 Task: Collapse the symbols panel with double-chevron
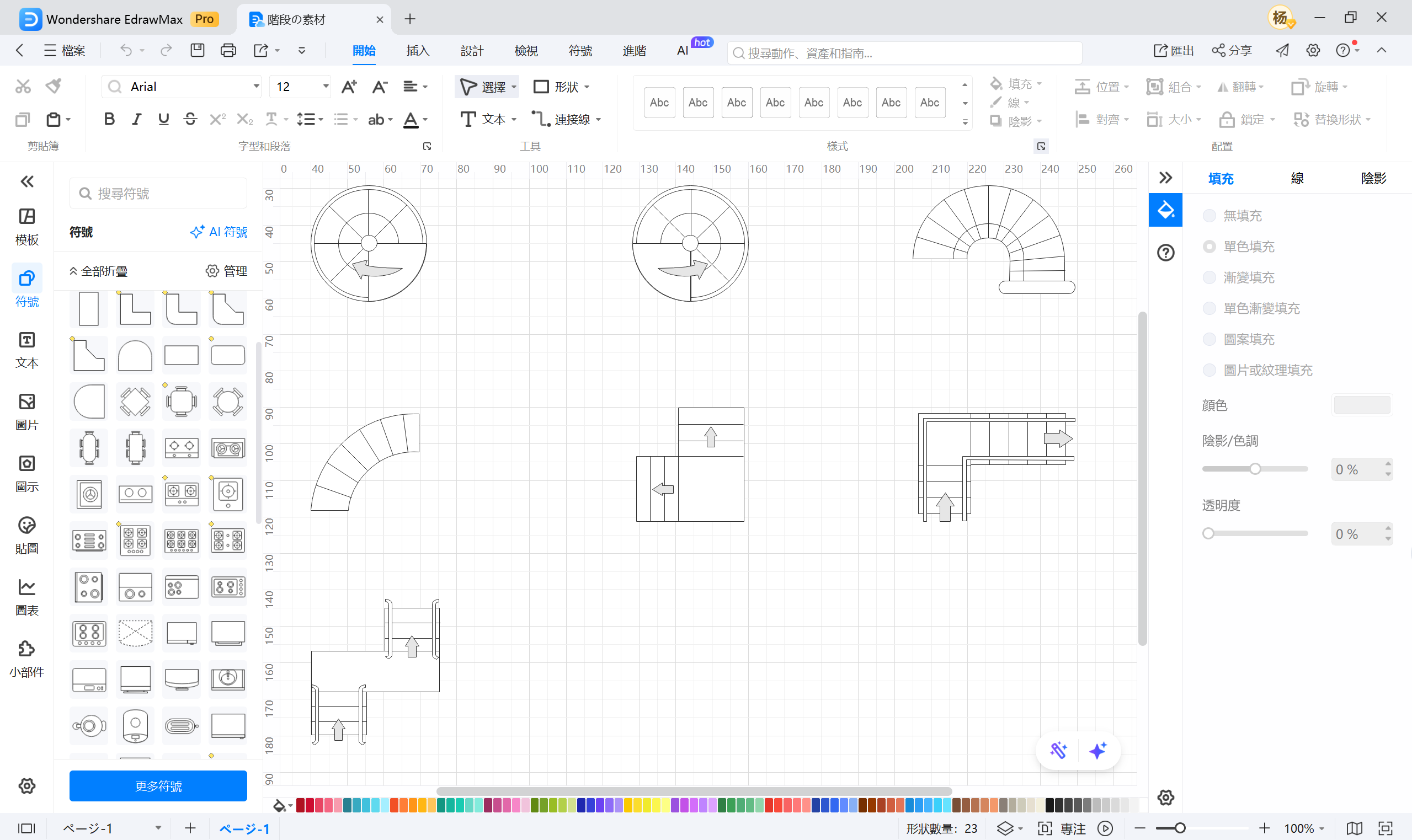(x=26, y=181)
